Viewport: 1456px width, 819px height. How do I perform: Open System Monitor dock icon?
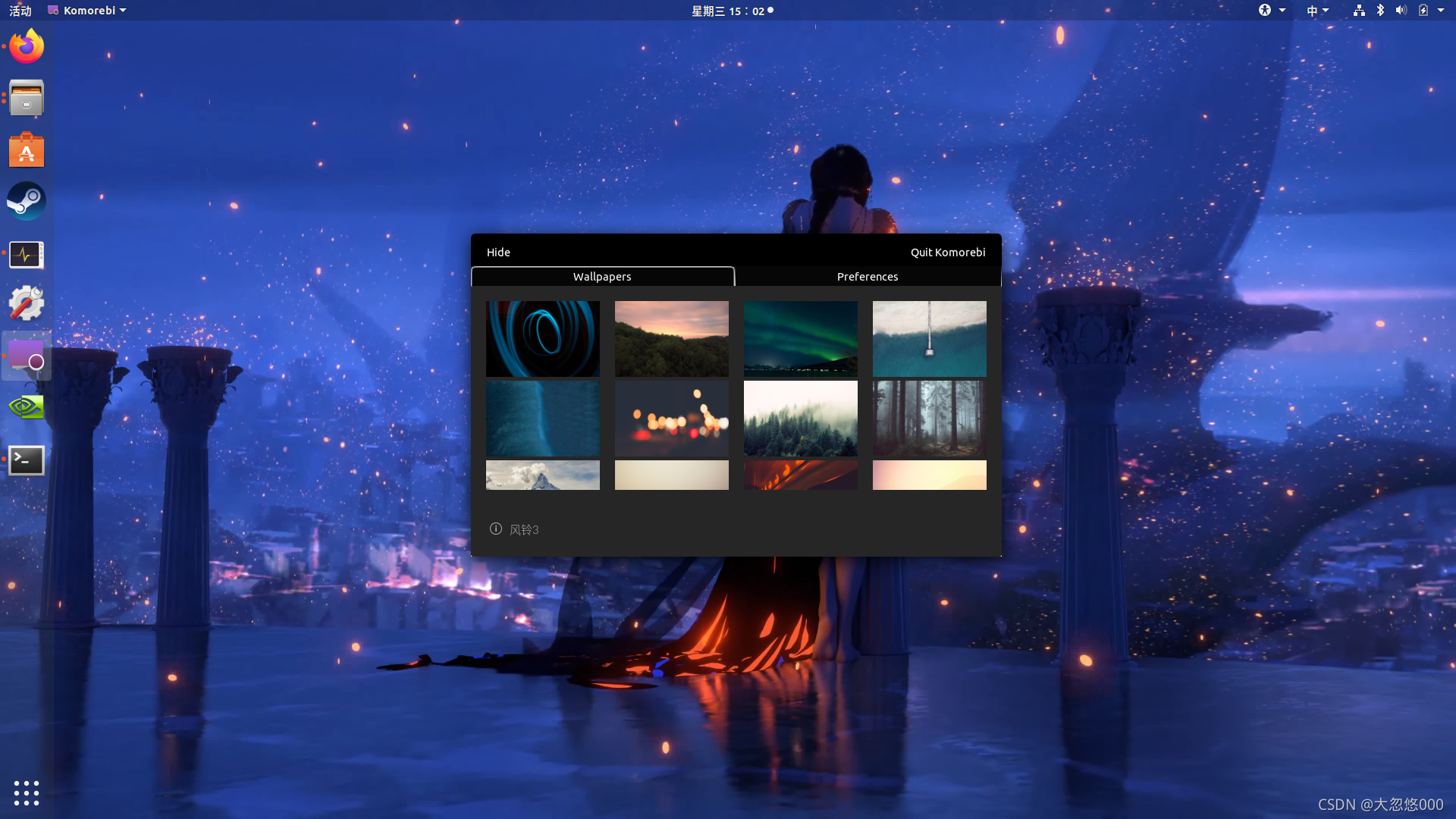tap(27, 254)
